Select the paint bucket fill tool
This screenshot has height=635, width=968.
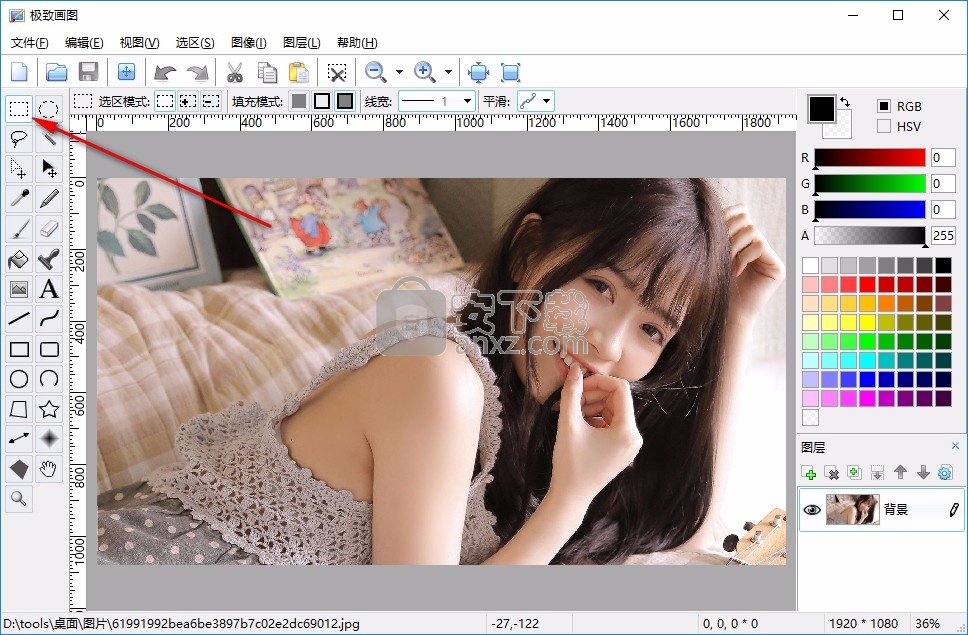[x=19, y=259]
